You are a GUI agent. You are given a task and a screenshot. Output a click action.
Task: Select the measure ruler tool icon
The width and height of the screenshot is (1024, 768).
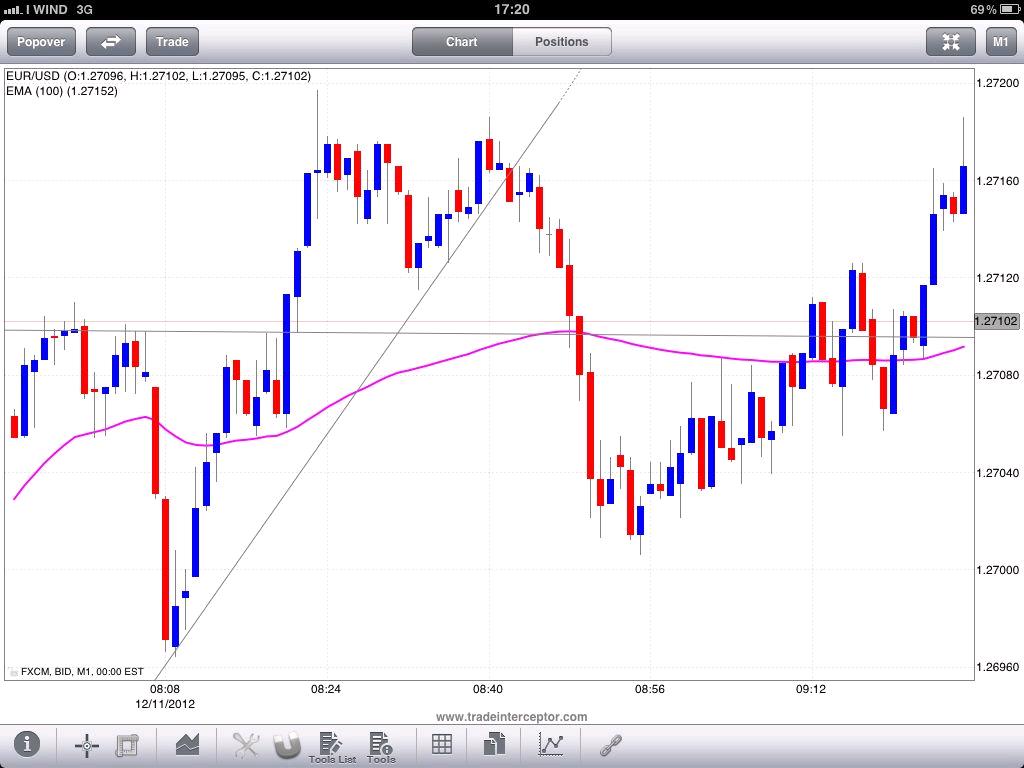127,745
